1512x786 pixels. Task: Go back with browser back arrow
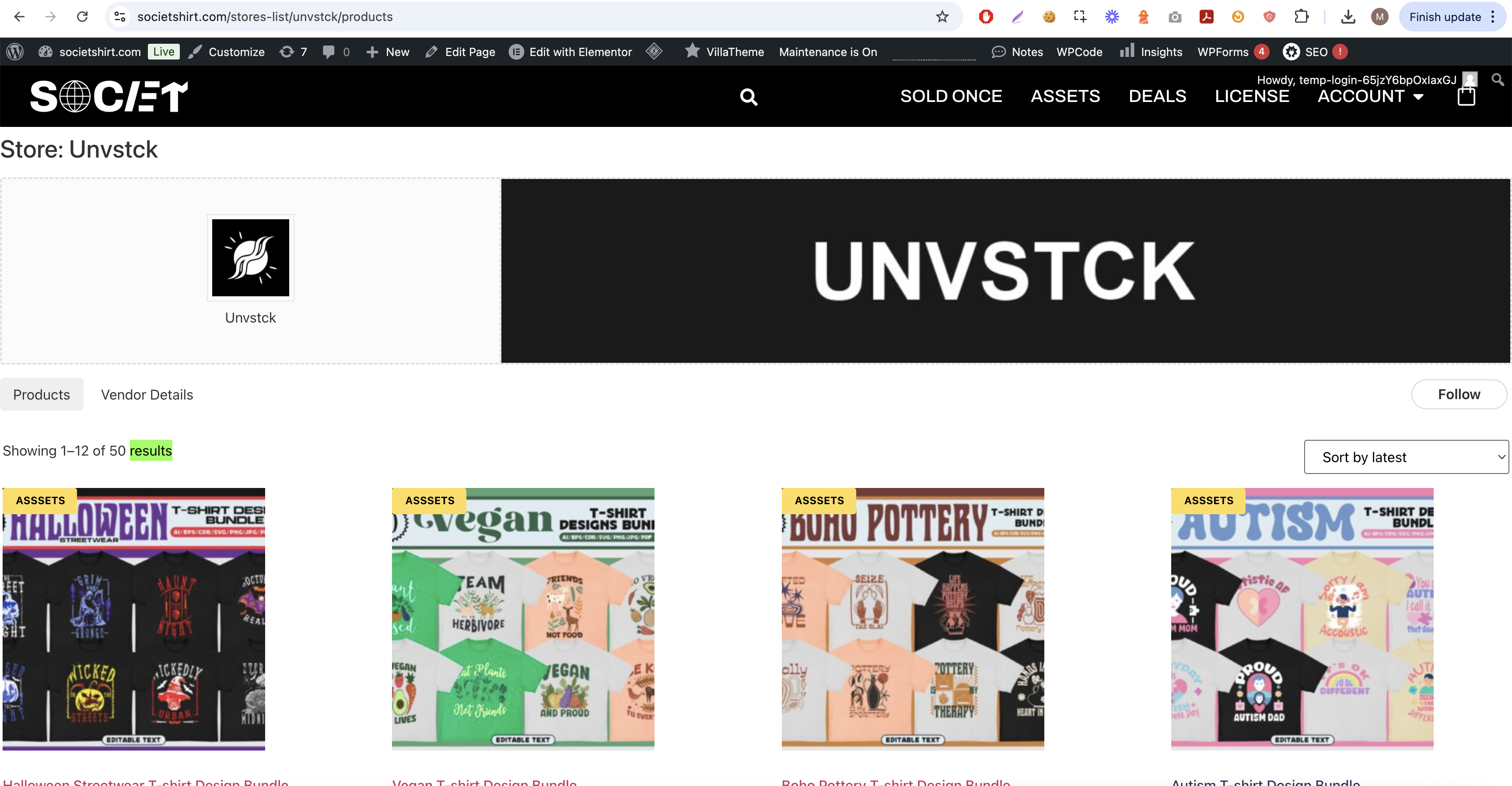[19, 17]
